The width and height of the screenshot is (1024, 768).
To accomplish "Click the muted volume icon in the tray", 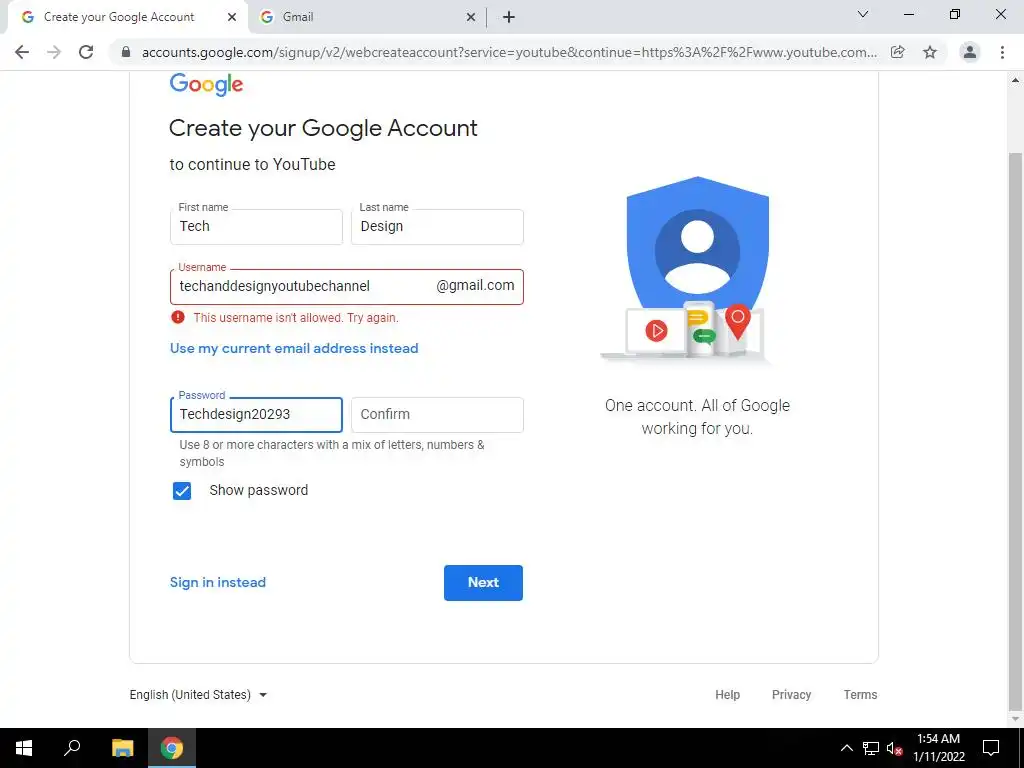I will pos(895,748).
